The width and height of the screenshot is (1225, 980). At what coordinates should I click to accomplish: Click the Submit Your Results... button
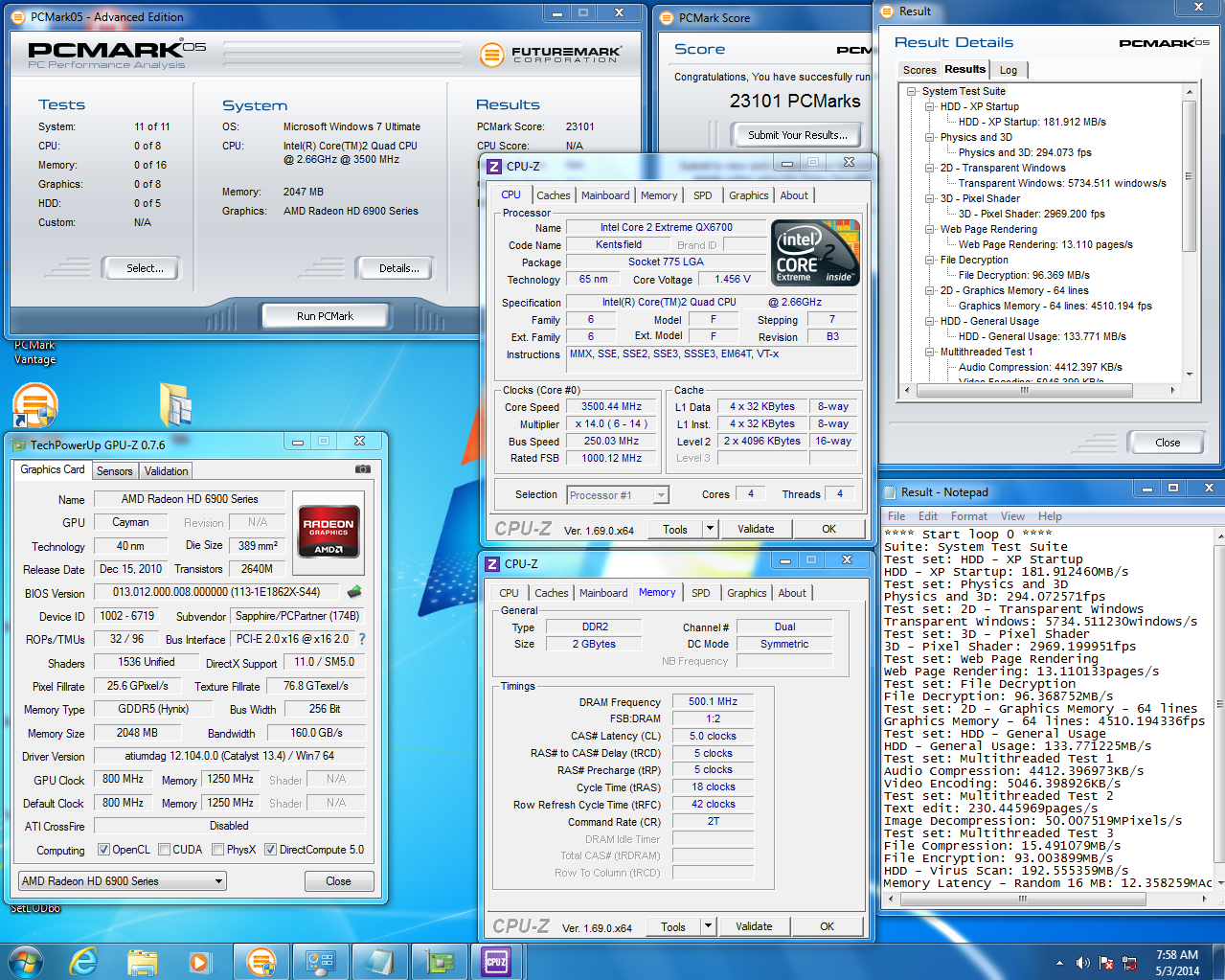tap(797, 135)
